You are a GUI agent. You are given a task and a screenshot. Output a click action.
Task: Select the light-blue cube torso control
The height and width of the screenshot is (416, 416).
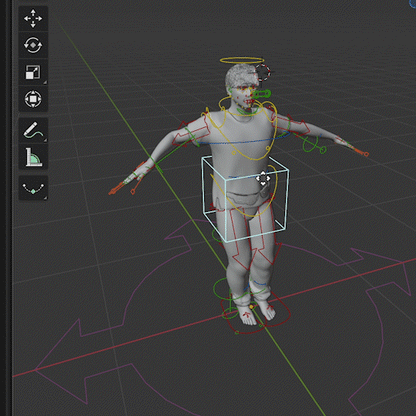[x=245, y=199]
